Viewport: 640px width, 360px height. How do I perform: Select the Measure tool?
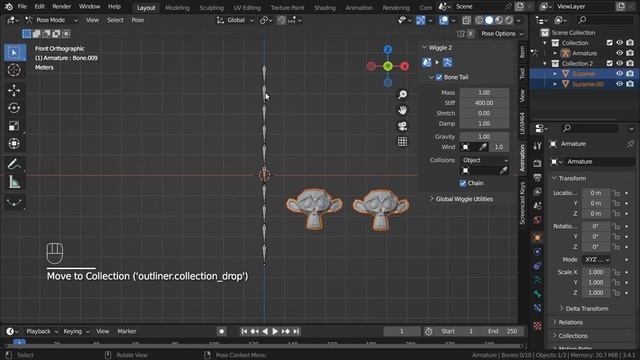(14, 182)
